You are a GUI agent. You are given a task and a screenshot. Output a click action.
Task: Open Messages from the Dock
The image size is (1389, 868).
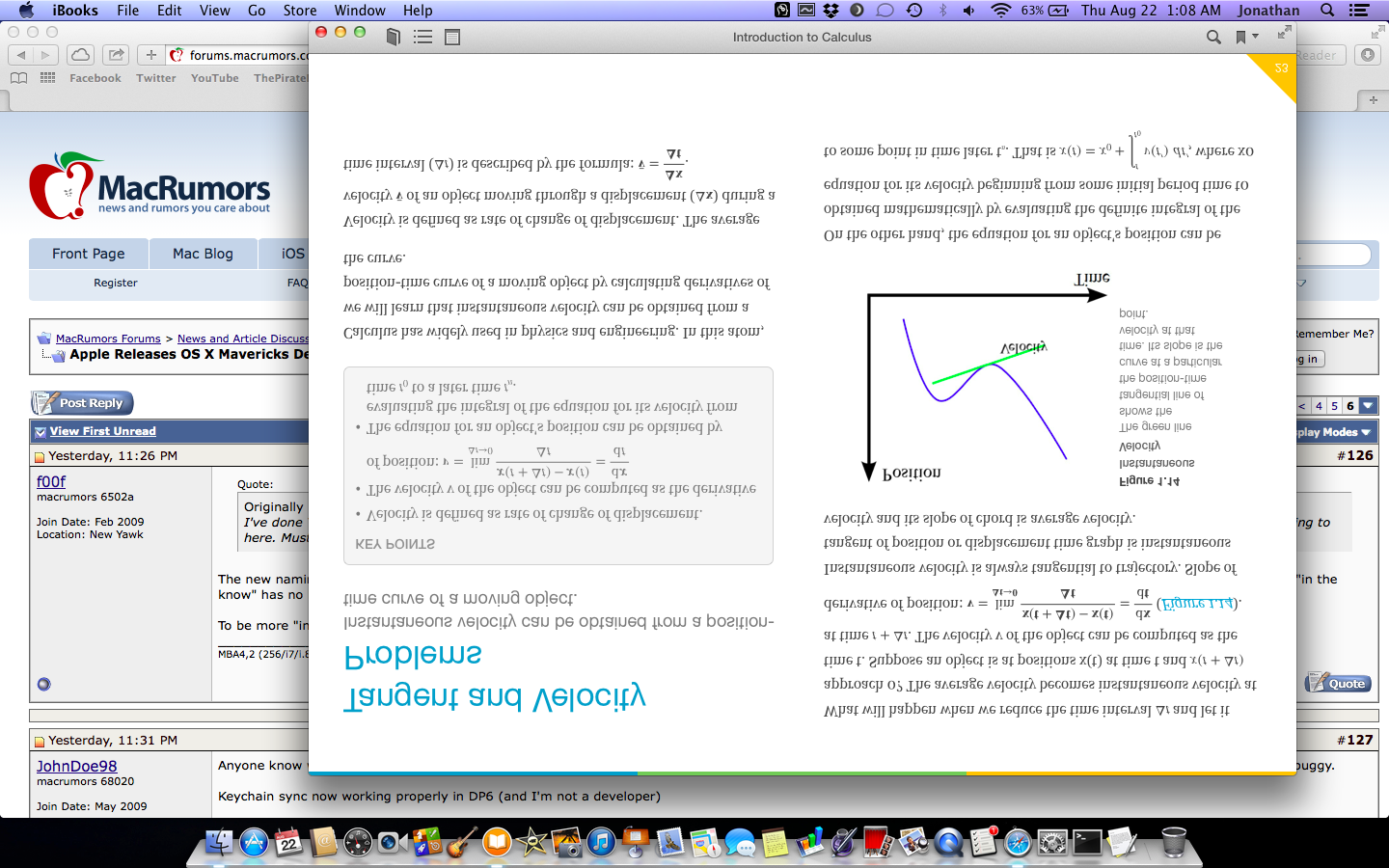point(740,842)
